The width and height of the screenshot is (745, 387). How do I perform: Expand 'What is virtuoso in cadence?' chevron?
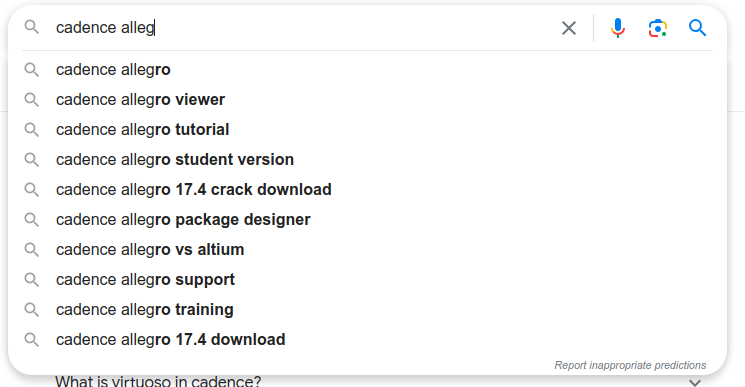695,382
